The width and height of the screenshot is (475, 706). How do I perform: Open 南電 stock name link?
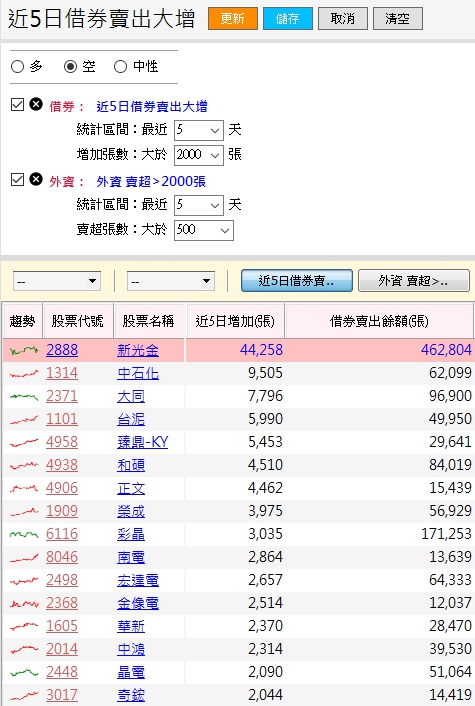pos(131,557)
